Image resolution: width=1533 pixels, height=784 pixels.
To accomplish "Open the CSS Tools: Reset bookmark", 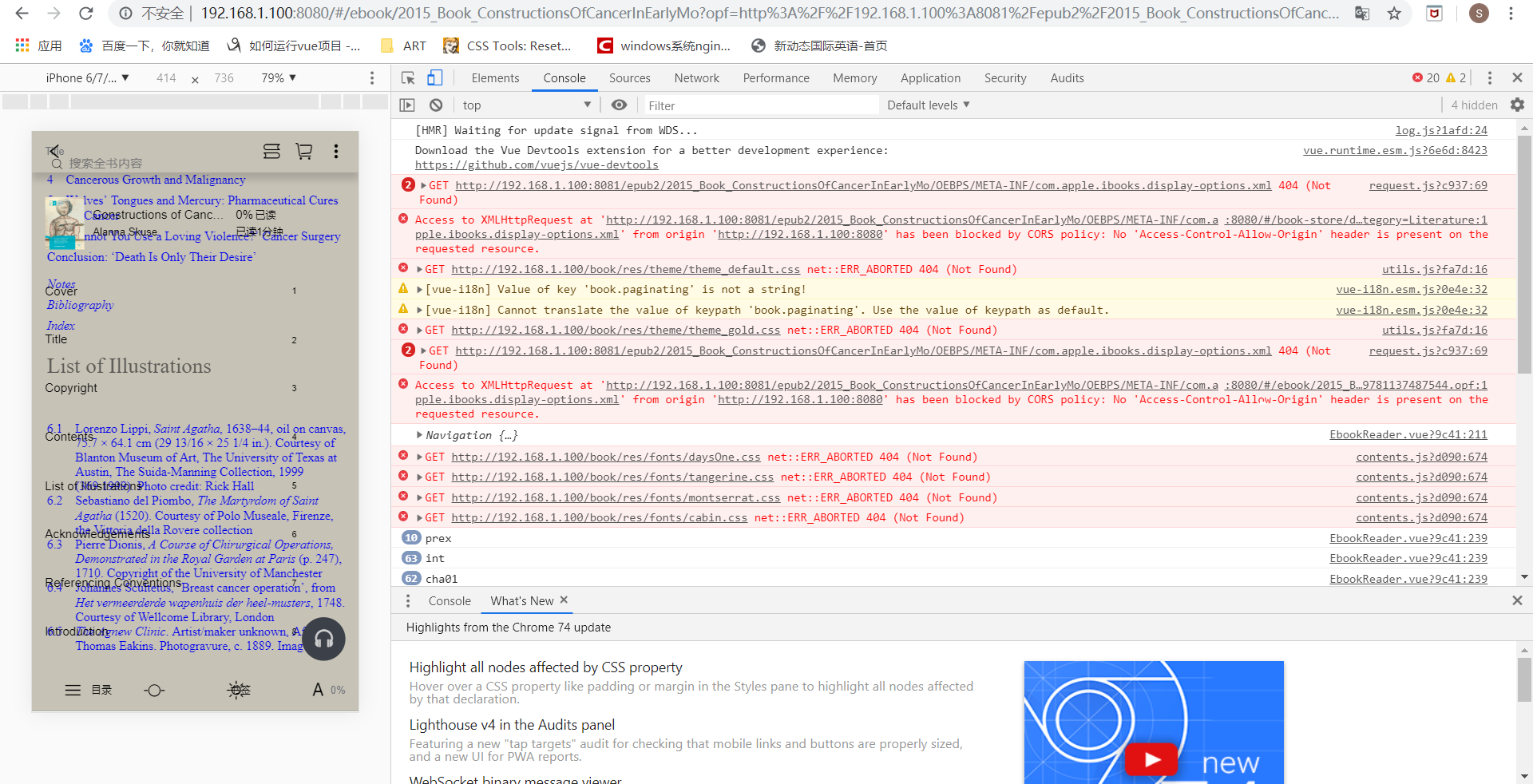I will [507, 46].
